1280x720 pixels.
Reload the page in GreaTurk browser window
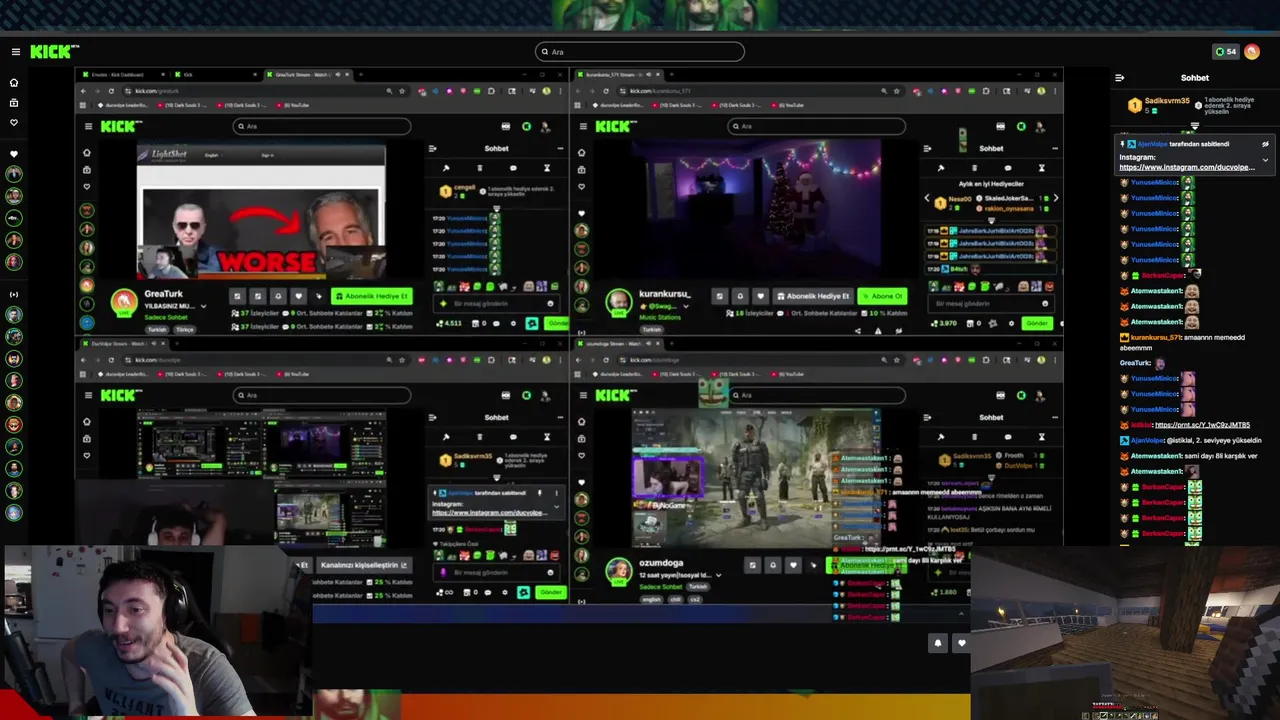[x=111, y=91]
